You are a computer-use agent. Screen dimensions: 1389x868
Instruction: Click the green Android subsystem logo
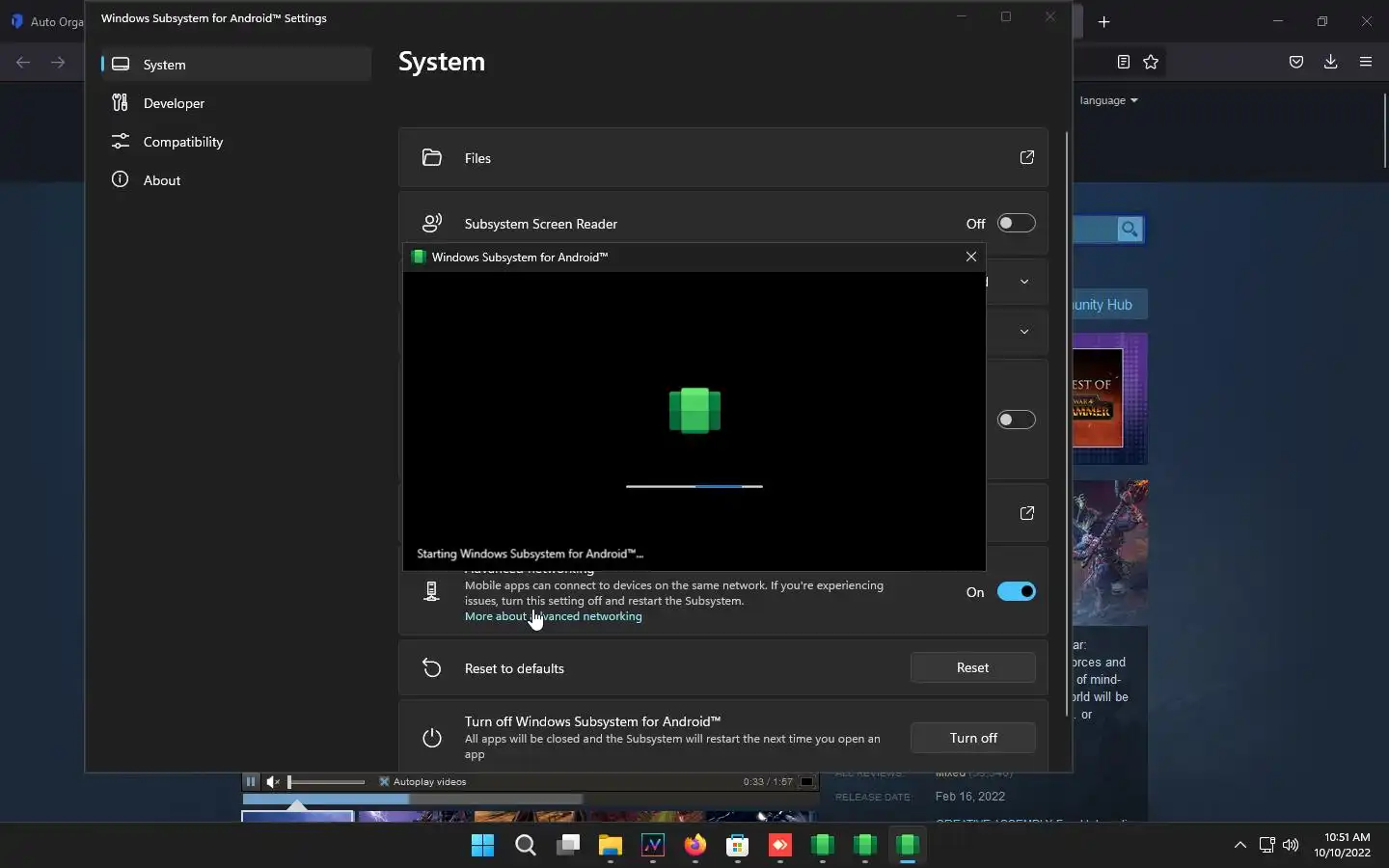coord(694,410)
